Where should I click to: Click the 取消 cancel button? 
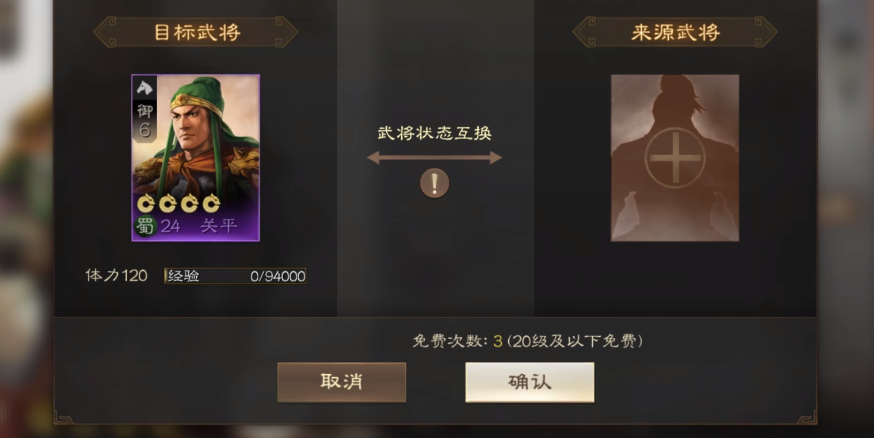[x=342, y=382]
